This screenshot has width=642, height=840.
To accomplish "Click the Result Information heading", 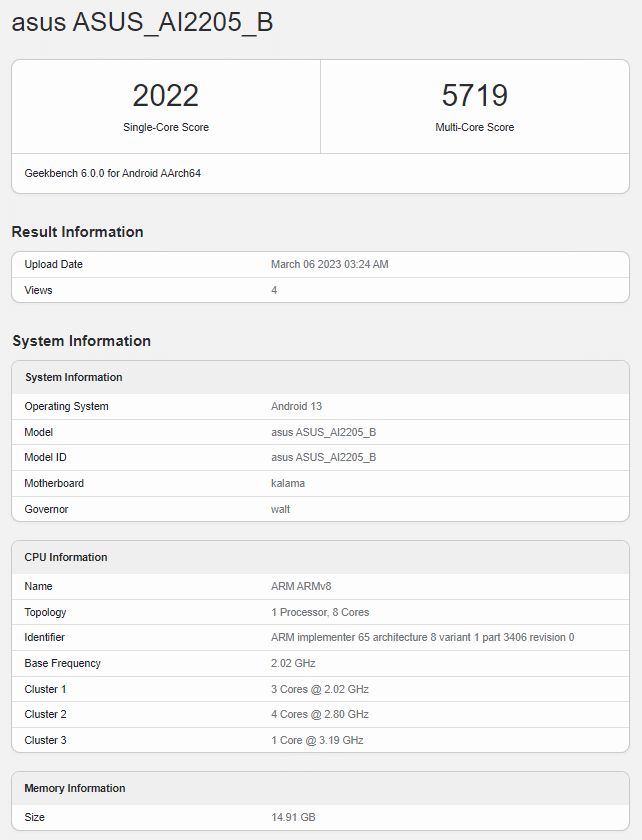I will [78, 232].
